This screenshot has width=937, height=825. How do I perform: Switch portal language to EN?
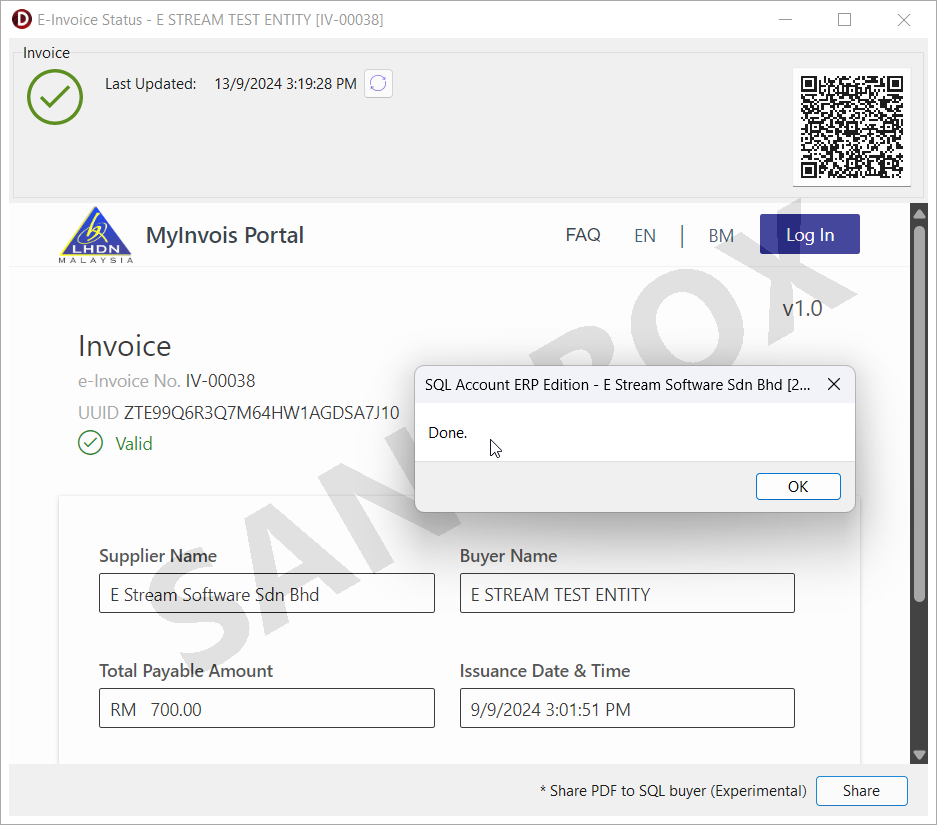click(645, 236)
